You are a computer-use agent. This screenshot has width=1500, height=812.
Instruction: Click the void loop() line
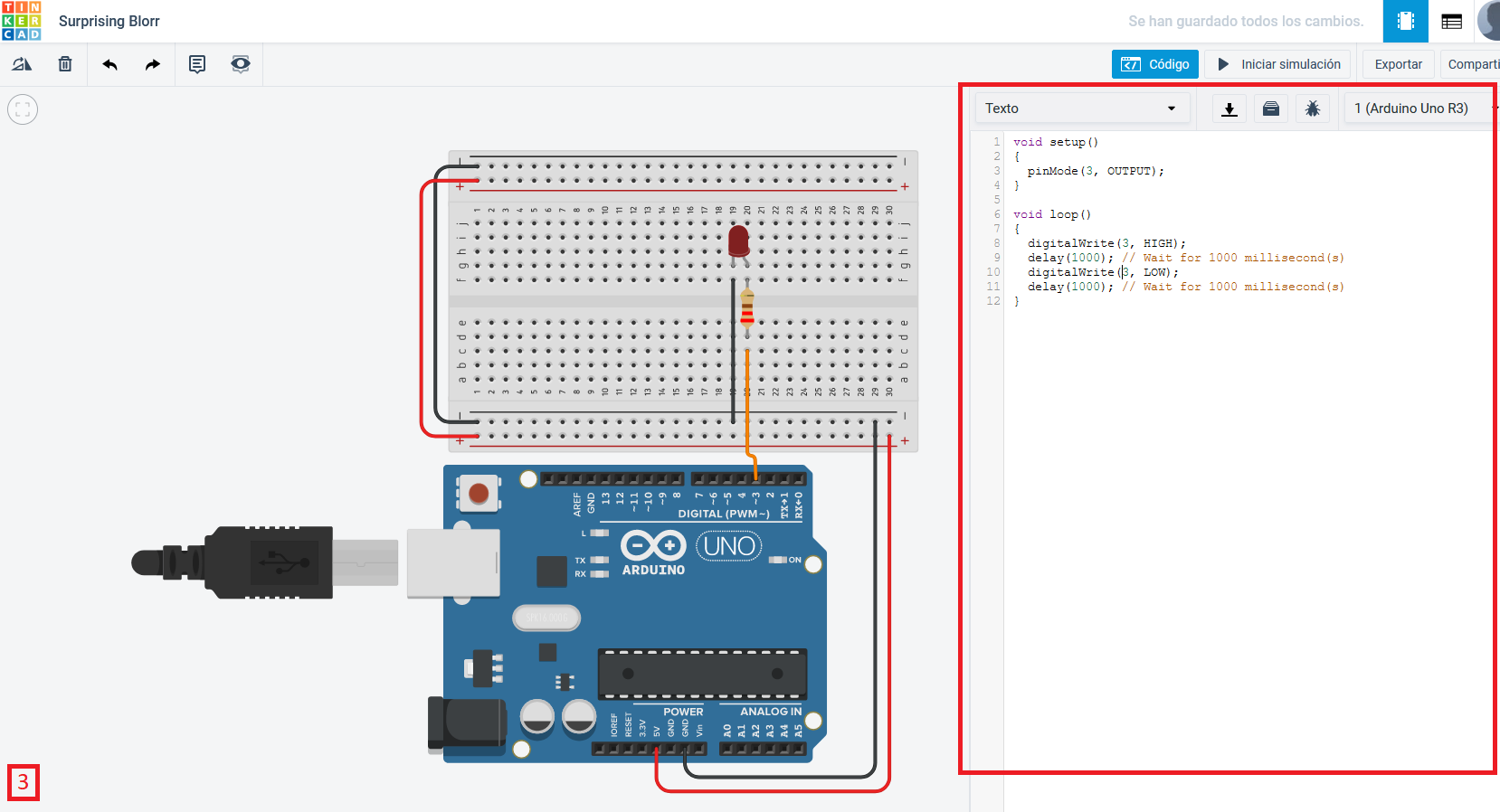point(1052,214)
